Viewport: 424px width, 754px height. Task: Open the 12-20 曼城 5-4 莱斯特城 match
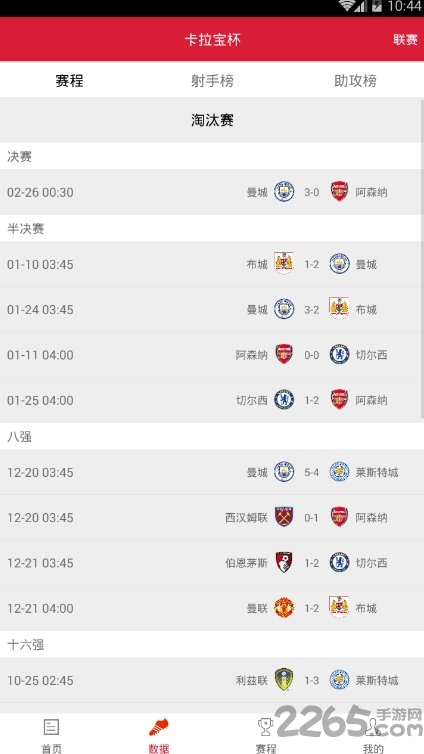[210, 472]
